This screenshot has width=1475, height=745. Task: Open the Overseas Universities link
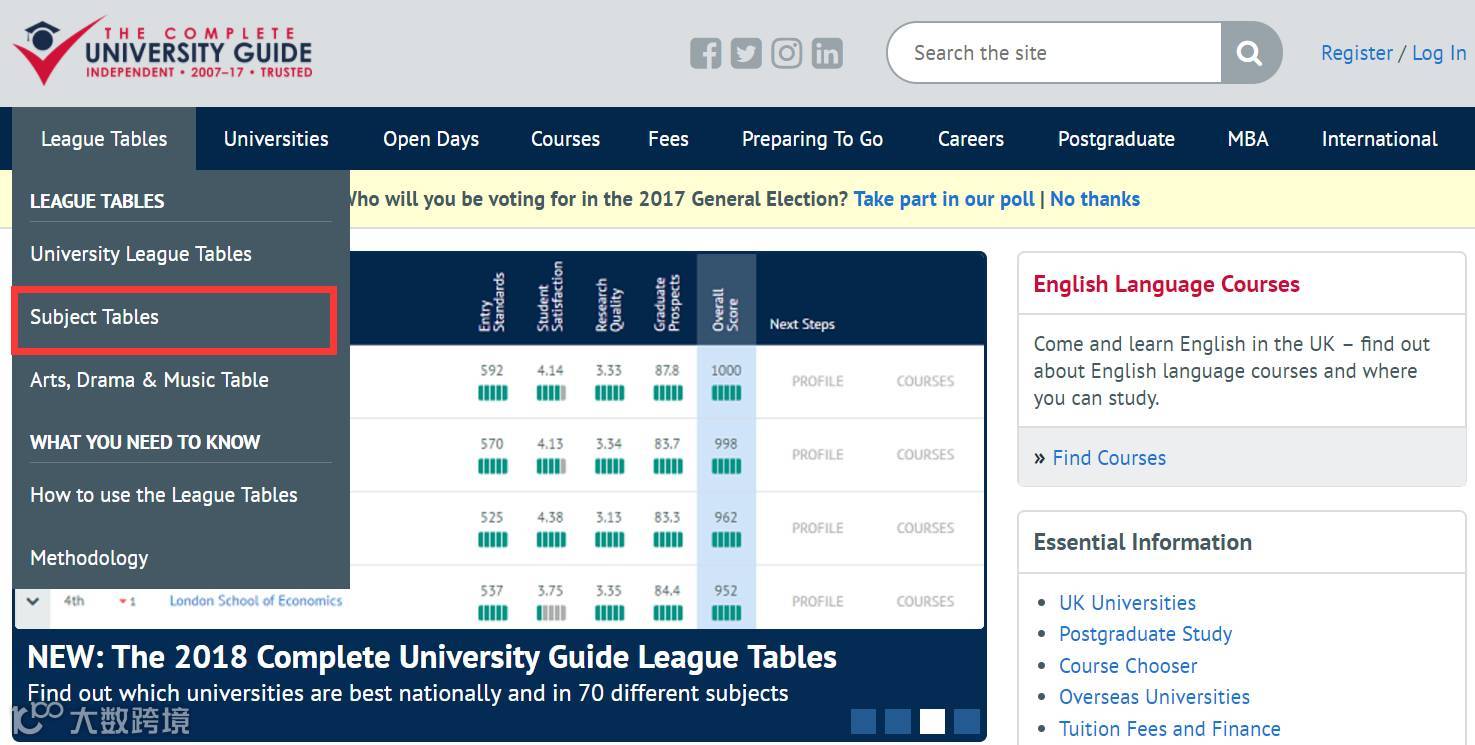(1155, 697)
